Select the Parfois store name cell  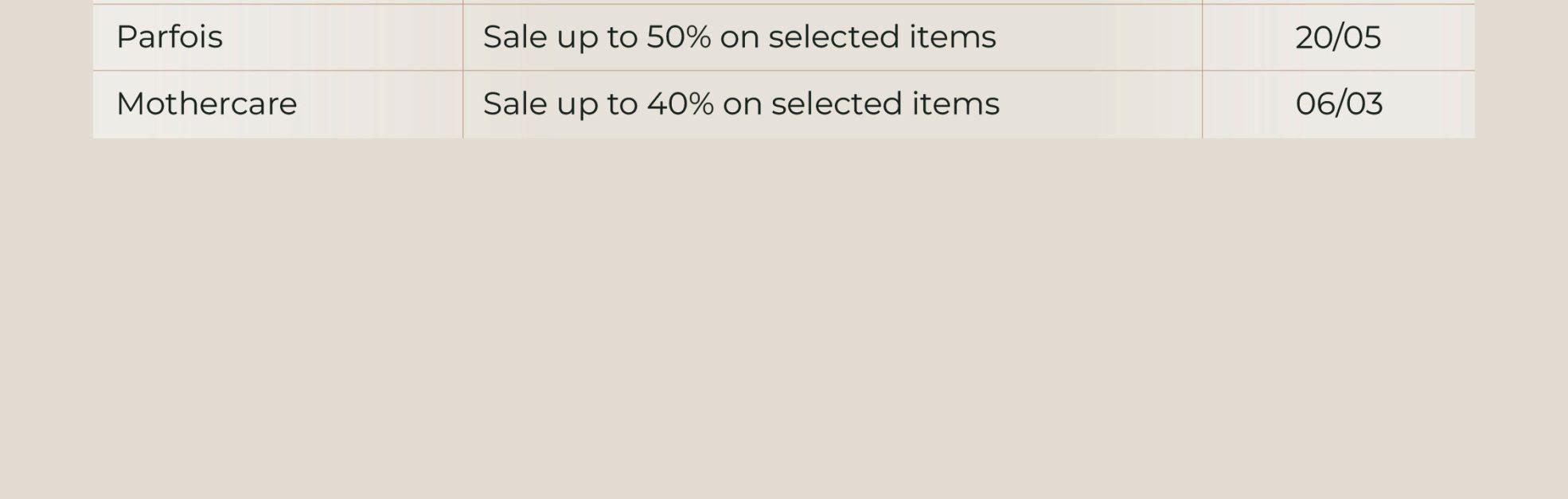click(278, 37)
